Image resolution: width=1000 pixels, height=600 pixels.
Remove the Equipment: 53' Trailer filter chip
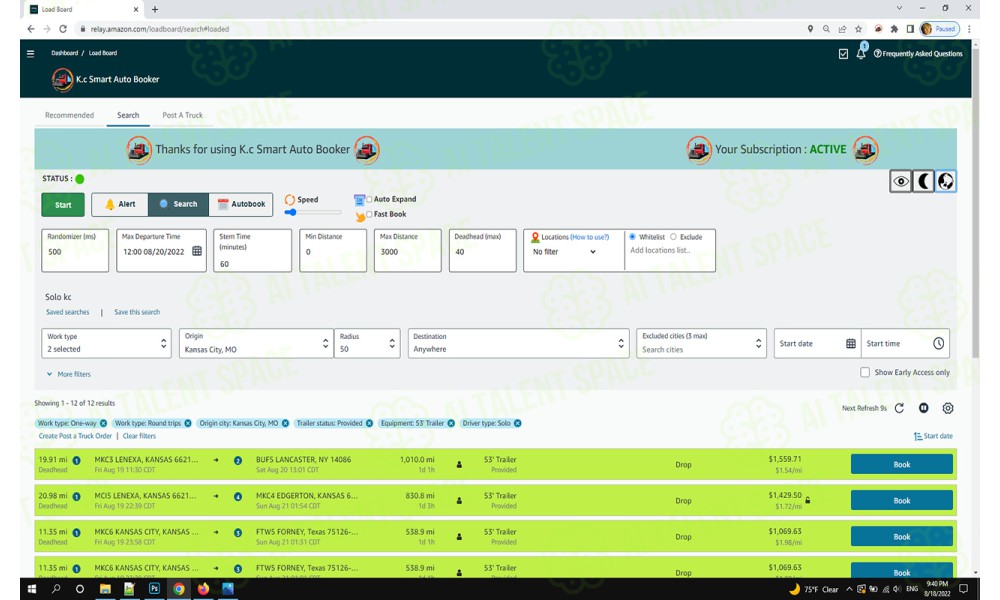[451, 423]
